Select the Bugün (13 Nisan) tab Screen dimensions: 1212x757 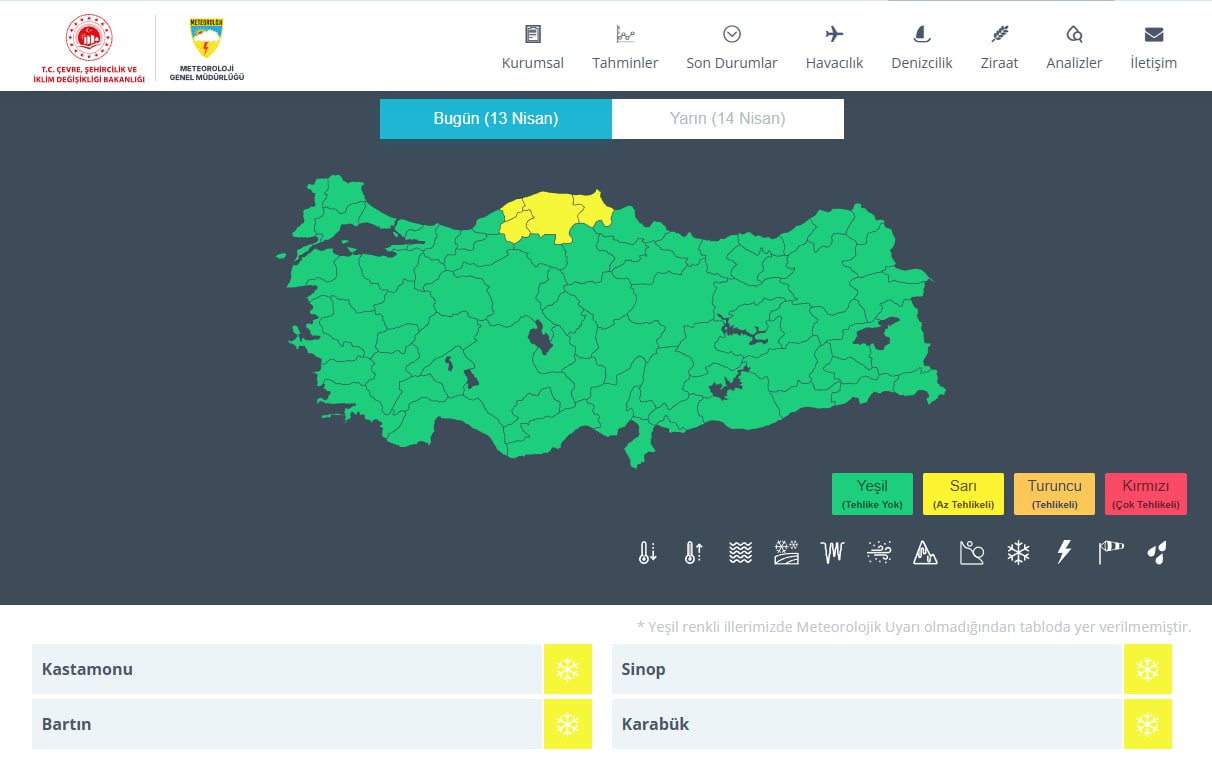point(495,119)
